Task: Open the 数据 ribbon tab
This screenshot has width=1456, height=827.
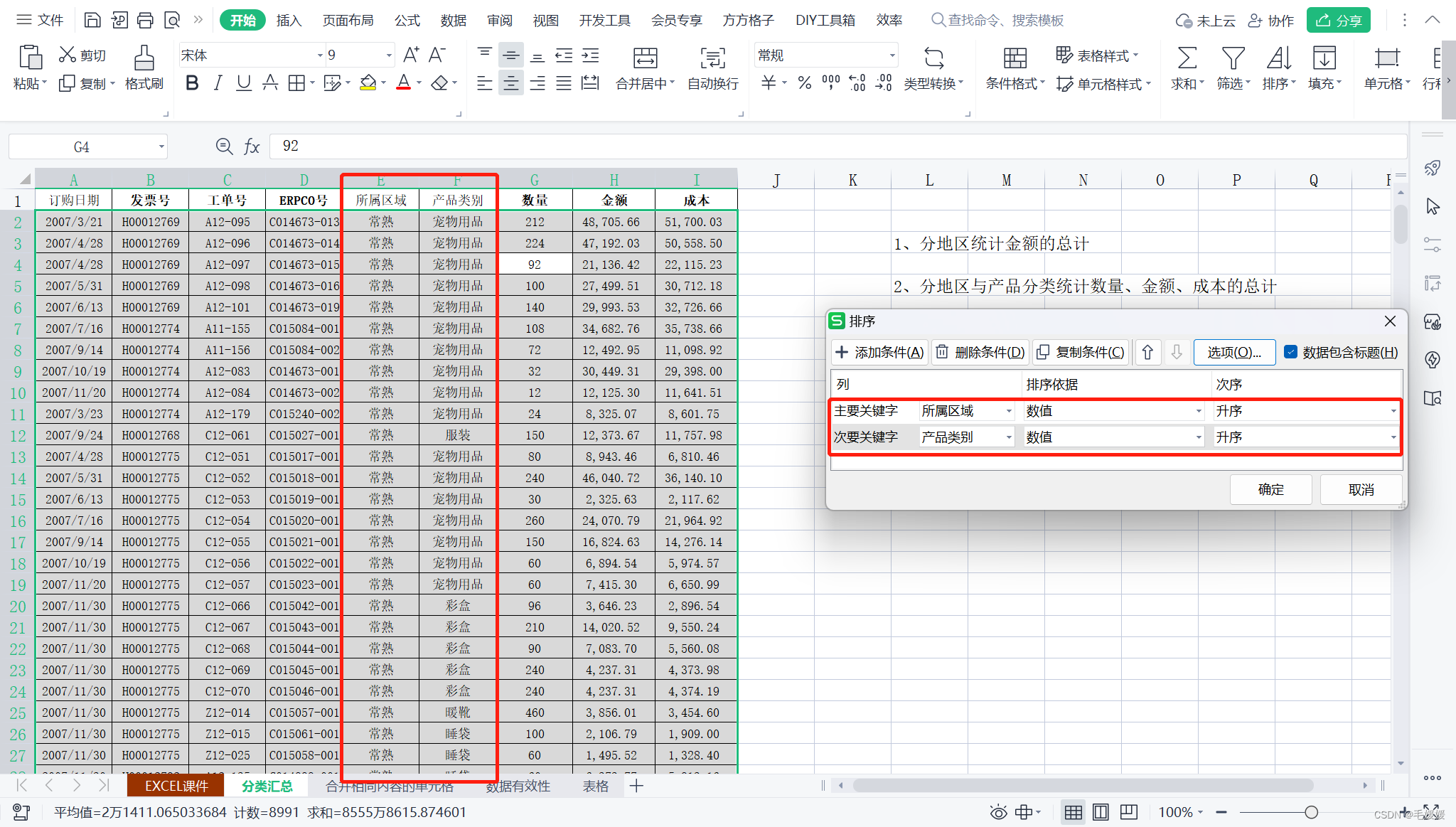Action: pyautogui.click(x=453, y=20)
